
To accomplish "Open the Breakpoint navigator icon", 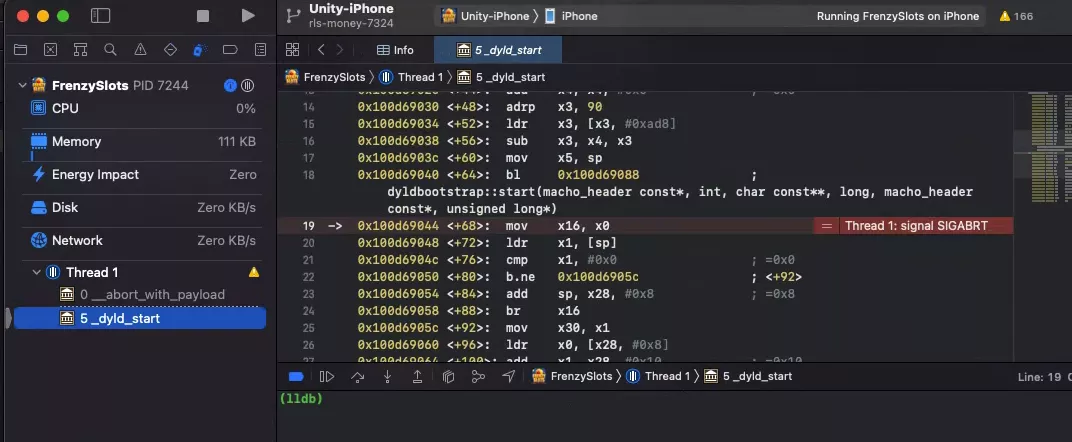I will click(230, 50).
